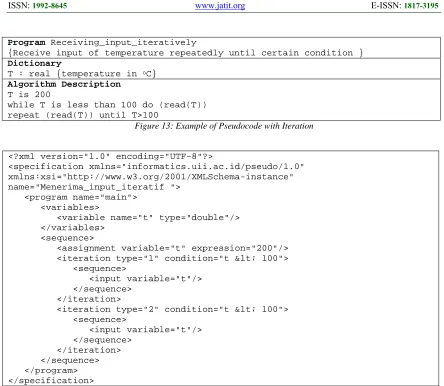Screen dimensions: 444x386
Task: Click the closing '</variables>' tag
Action: [73, 228]
